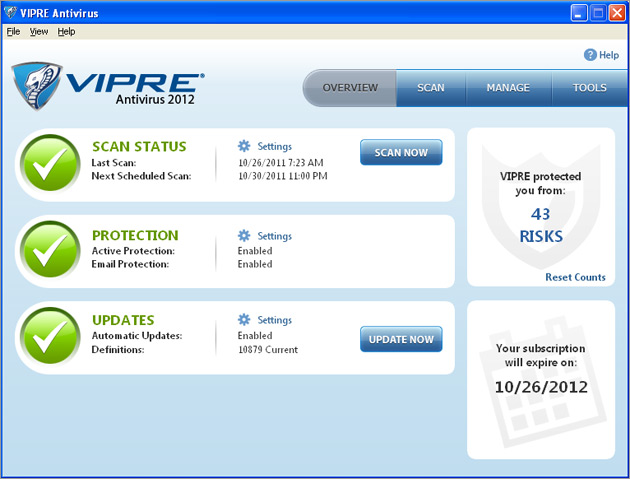The width and height of the screenshot is (630, 479).
Task: Click the subscription expiry date 10/26/2012
Action: [x=541, y=387]
